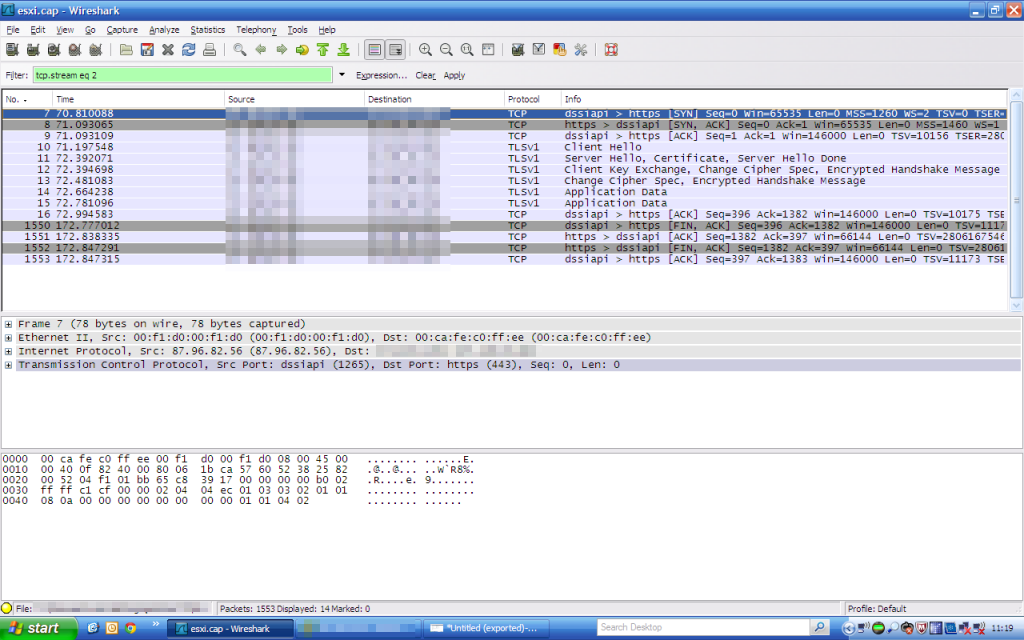Reload the capture file
The image size is (1024, 640).
coord(189,50)
